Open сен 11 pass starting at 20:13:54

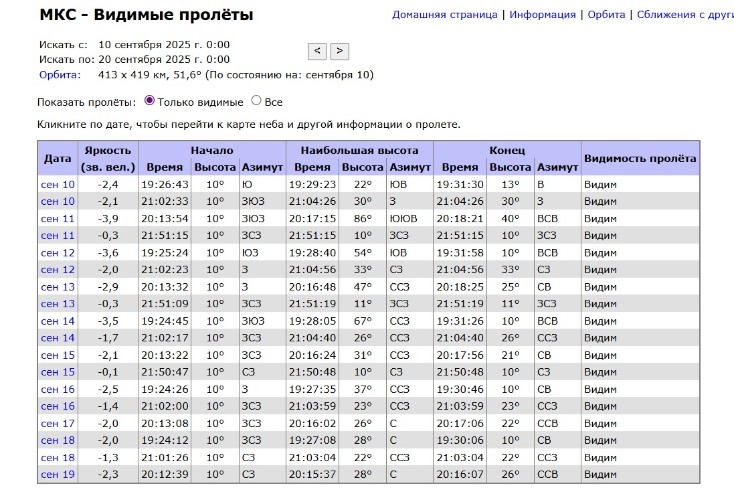pyautogui.click(x=58, y=219)
